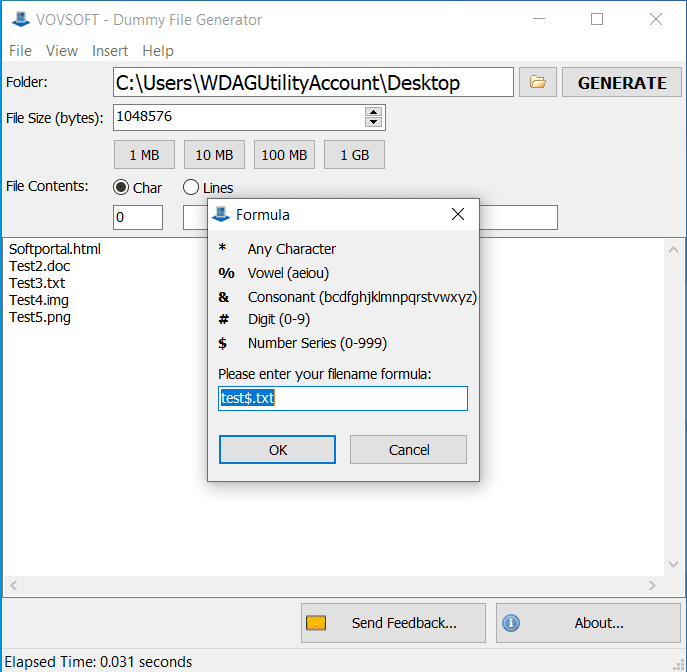Viewport: 687px width, 672px height.
Task: Decrease file size with down spinner arrow
Action: (x=373, y=122)
